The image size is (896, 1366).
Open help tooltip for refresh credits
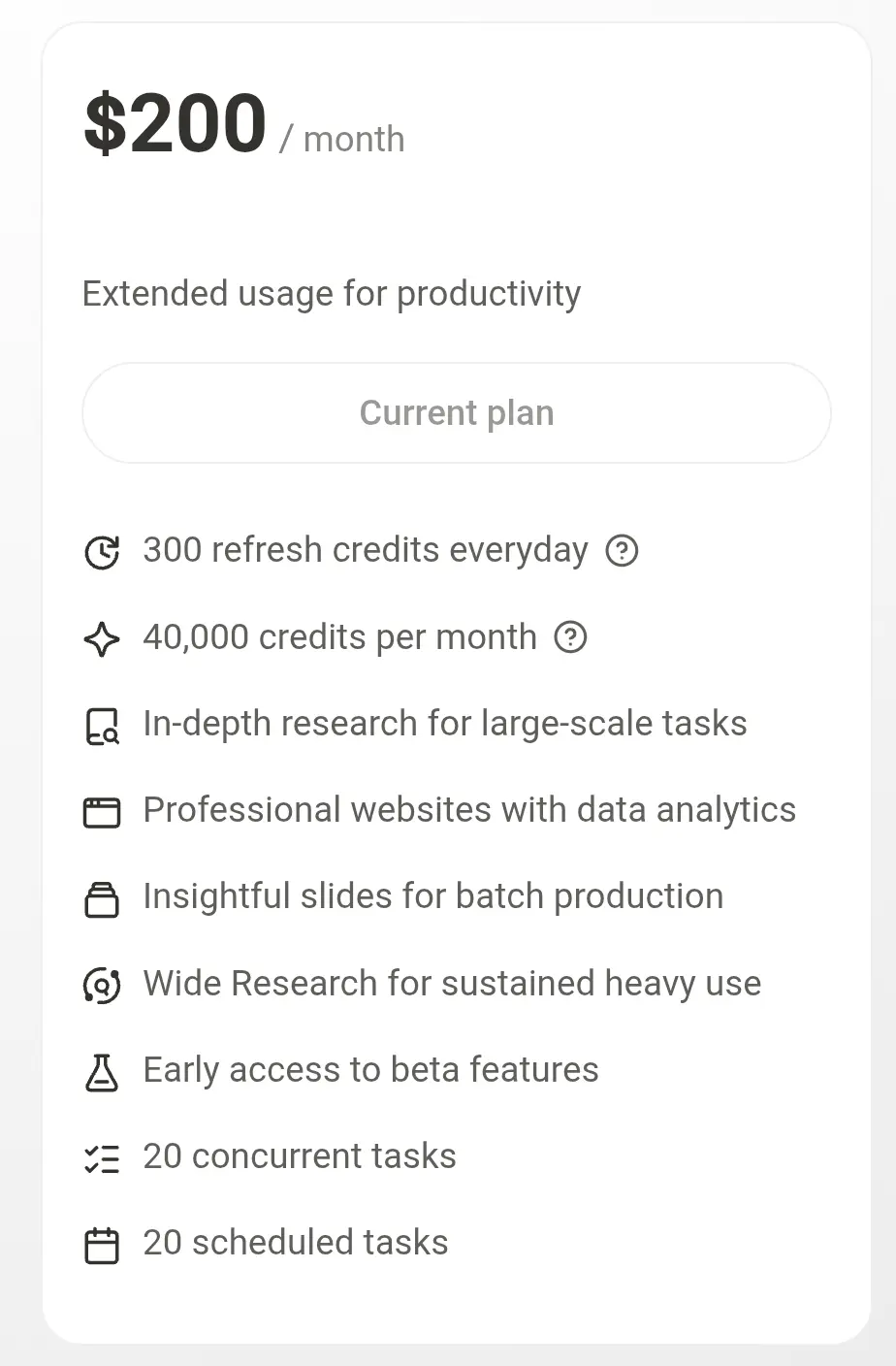coord(622,550)
